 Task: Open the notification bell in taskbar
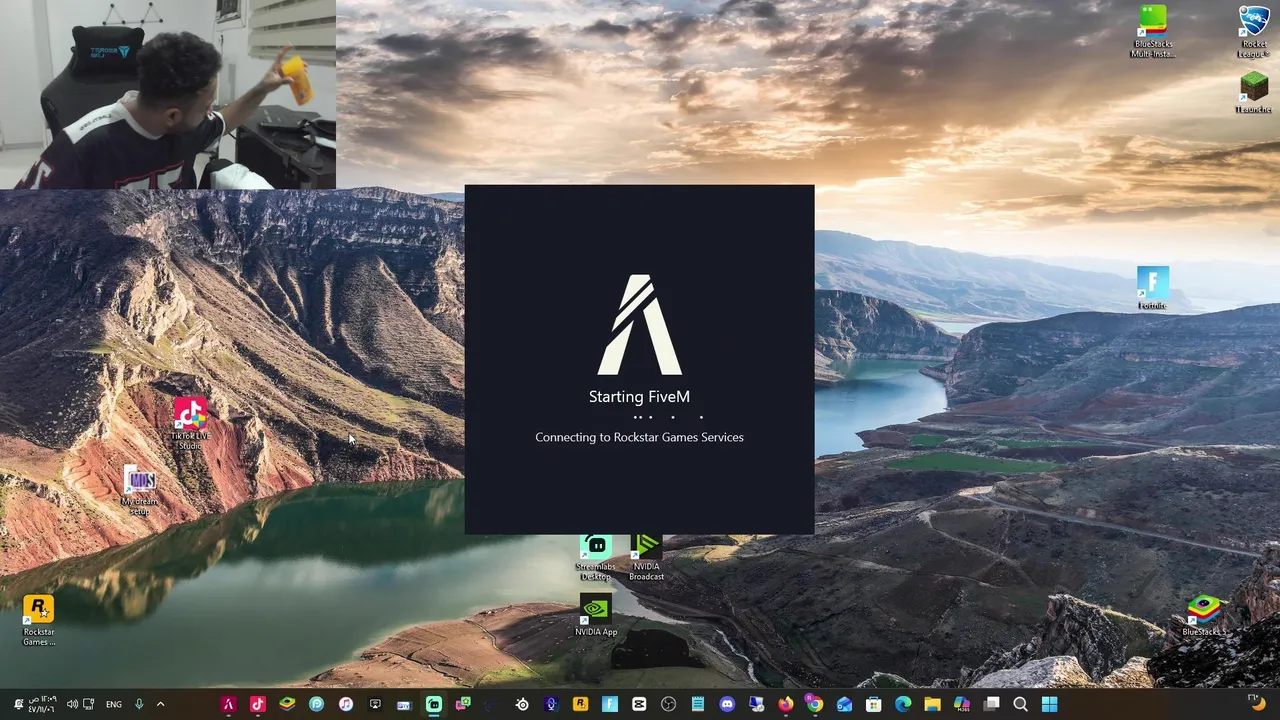tap(18, 704)
